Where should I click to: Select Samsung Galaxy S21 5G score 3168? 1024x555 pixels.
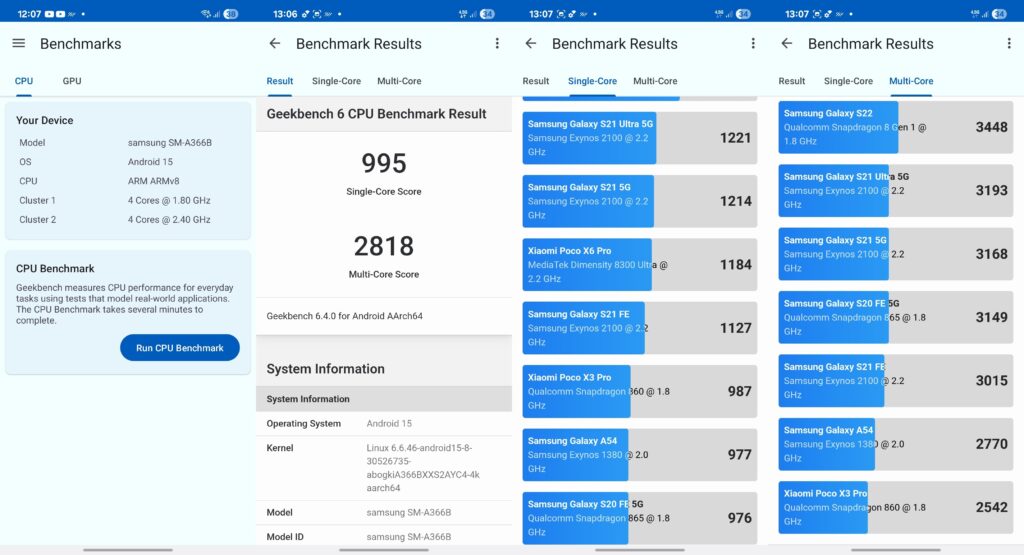pyautogui.click(x=895, y=254)
